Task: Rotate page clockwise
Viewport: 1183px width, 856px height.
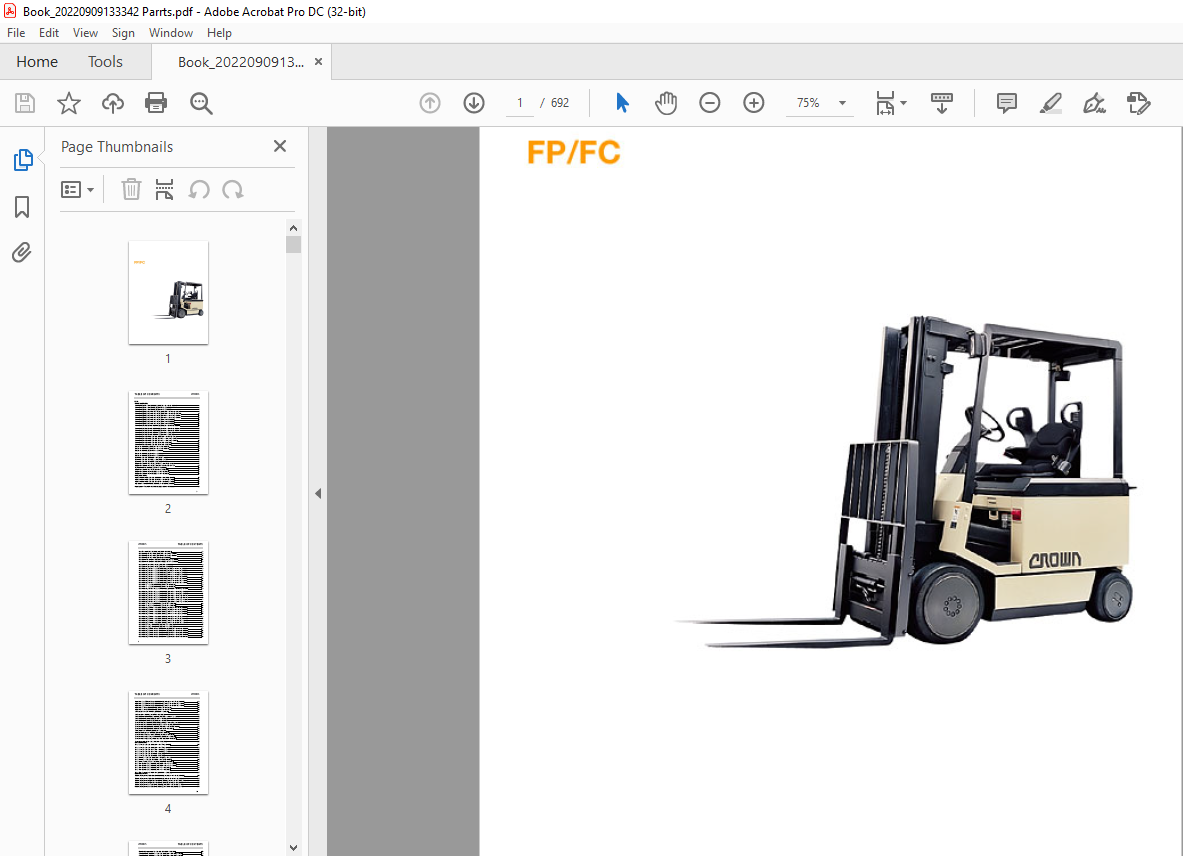Action: [232, 189]
